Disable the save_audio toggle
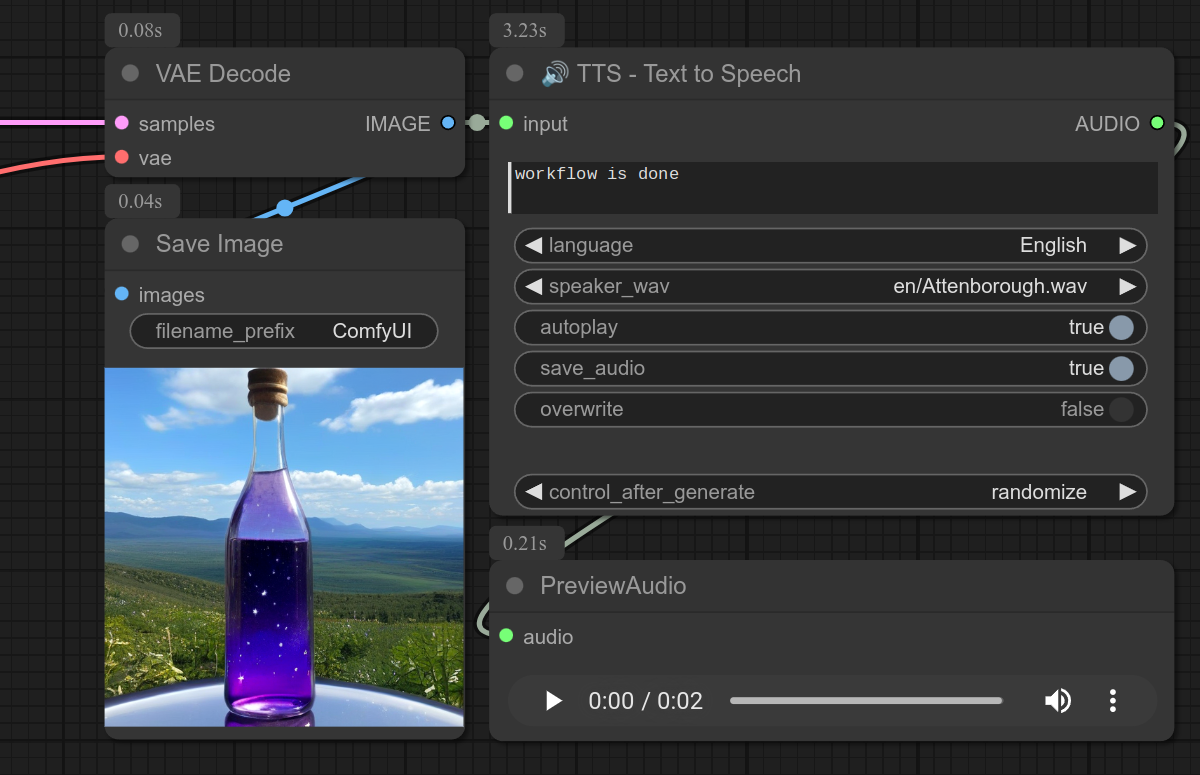 click(1121, 368)
